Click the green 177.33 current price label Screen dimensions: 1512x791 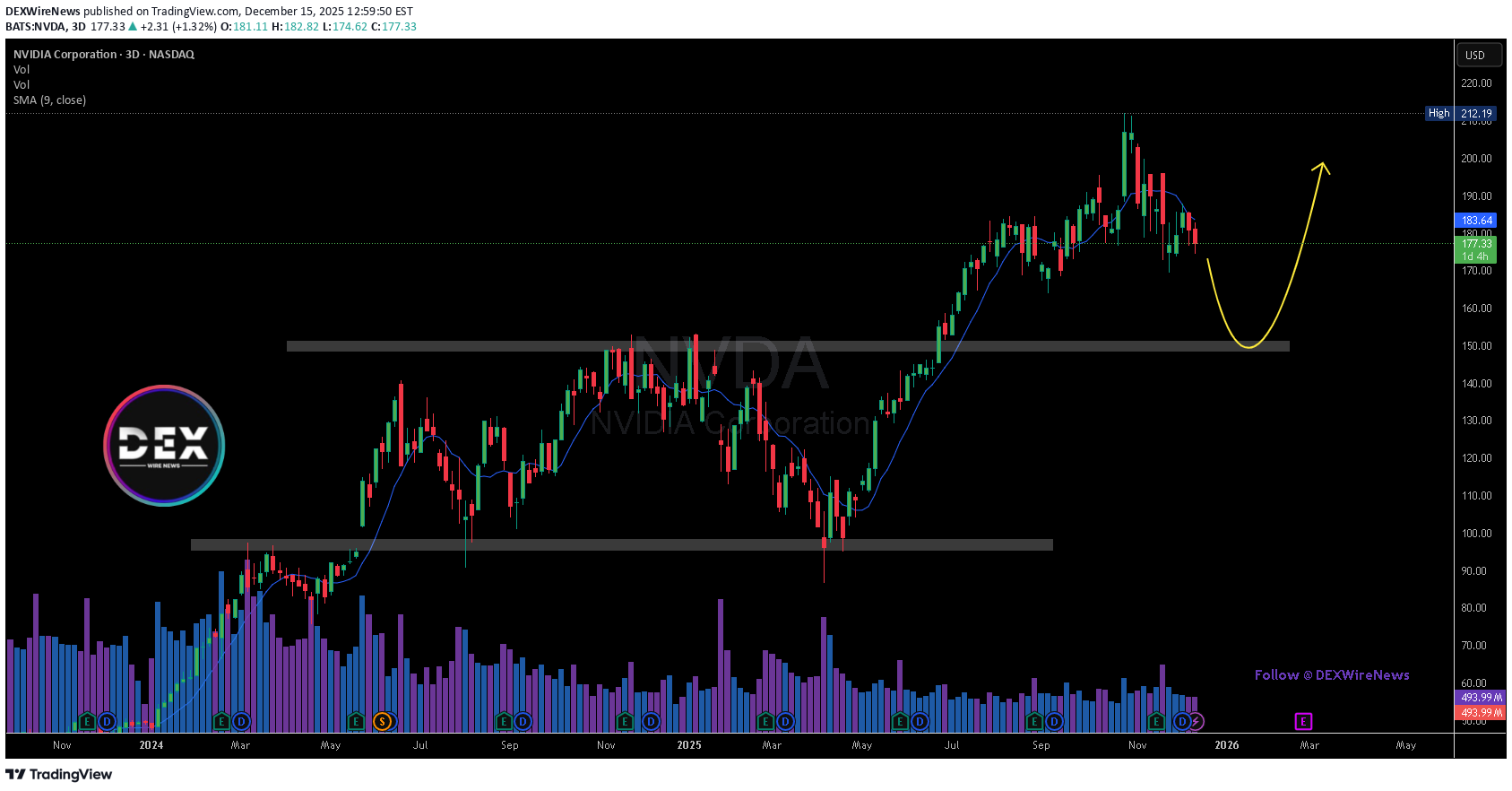[1476, 243]
